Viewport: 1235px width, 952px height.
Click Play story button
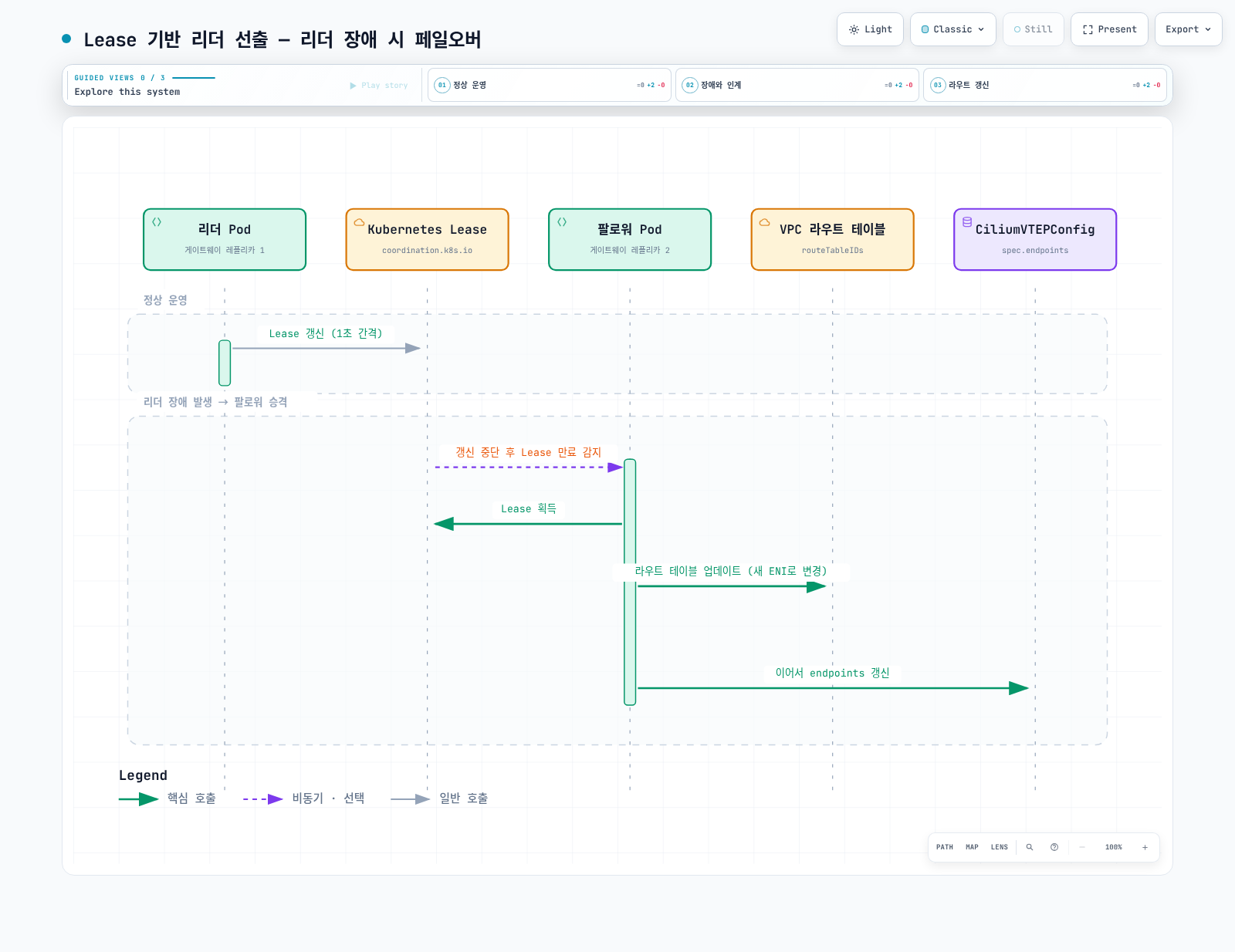(379, 86)
